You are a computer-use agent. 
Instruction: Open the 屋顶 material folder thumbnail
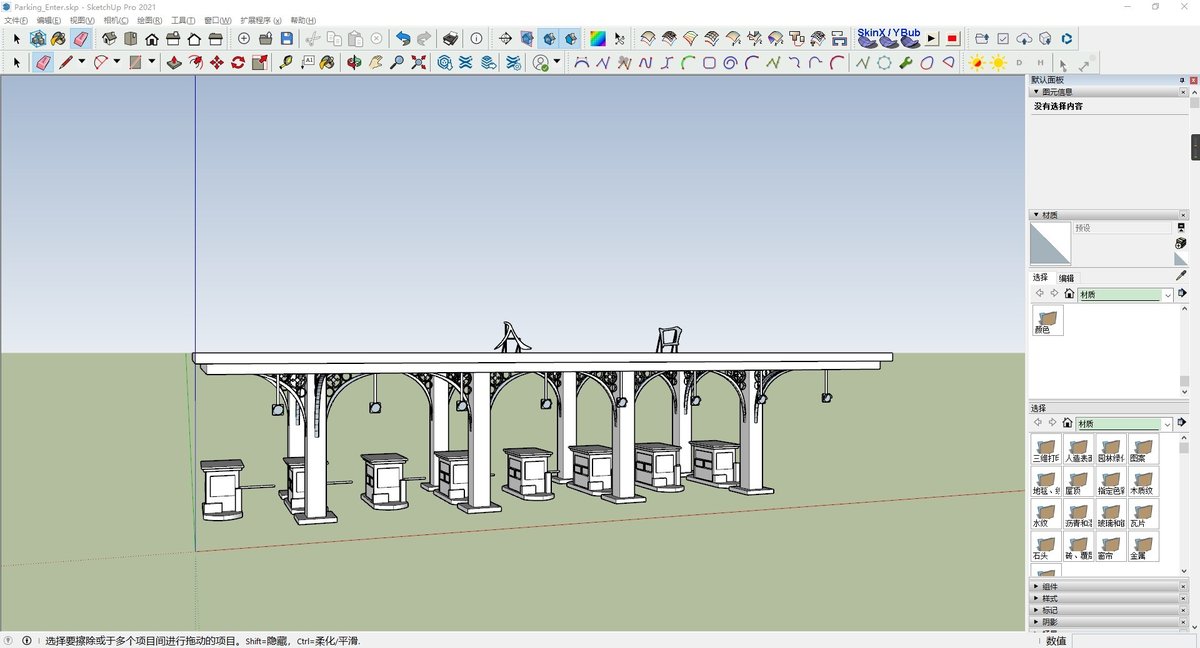[x=1077, y=481]
